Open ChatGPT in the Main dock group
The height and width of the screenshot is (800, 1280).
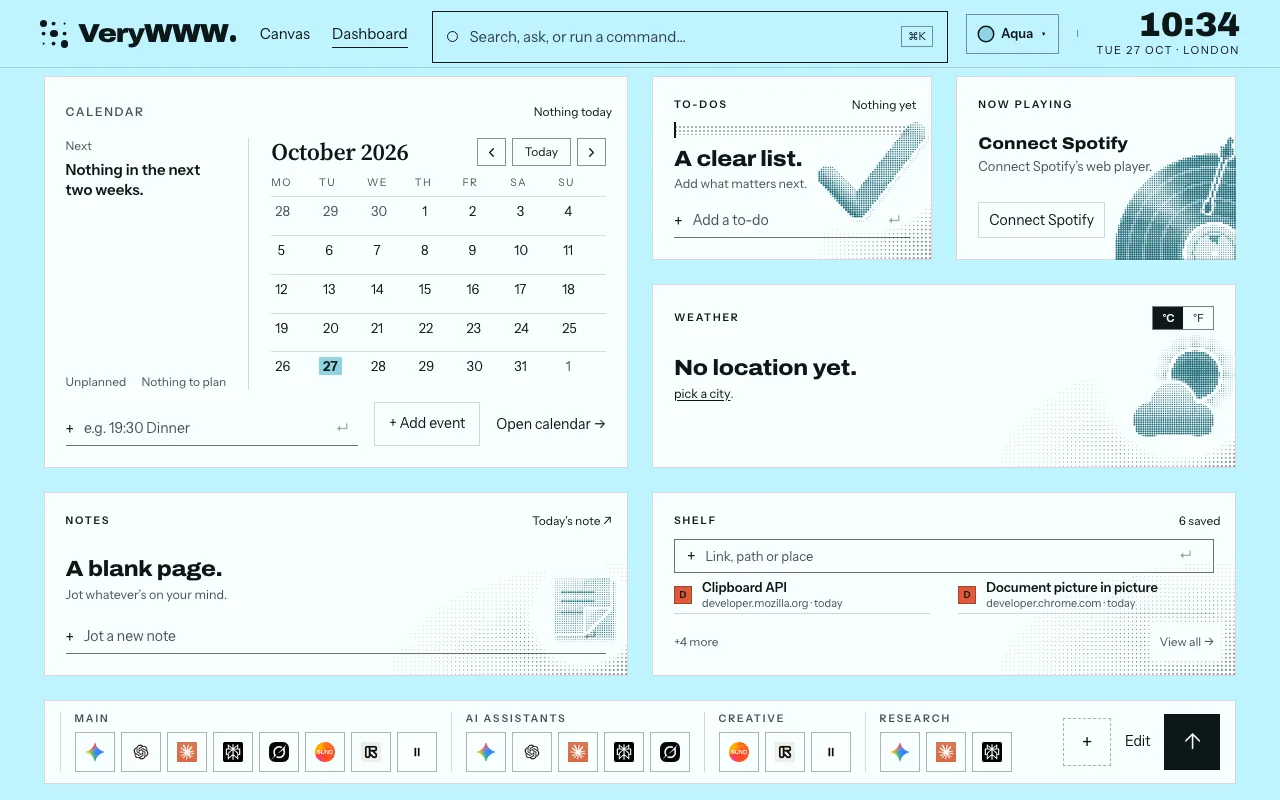[141, 752]
